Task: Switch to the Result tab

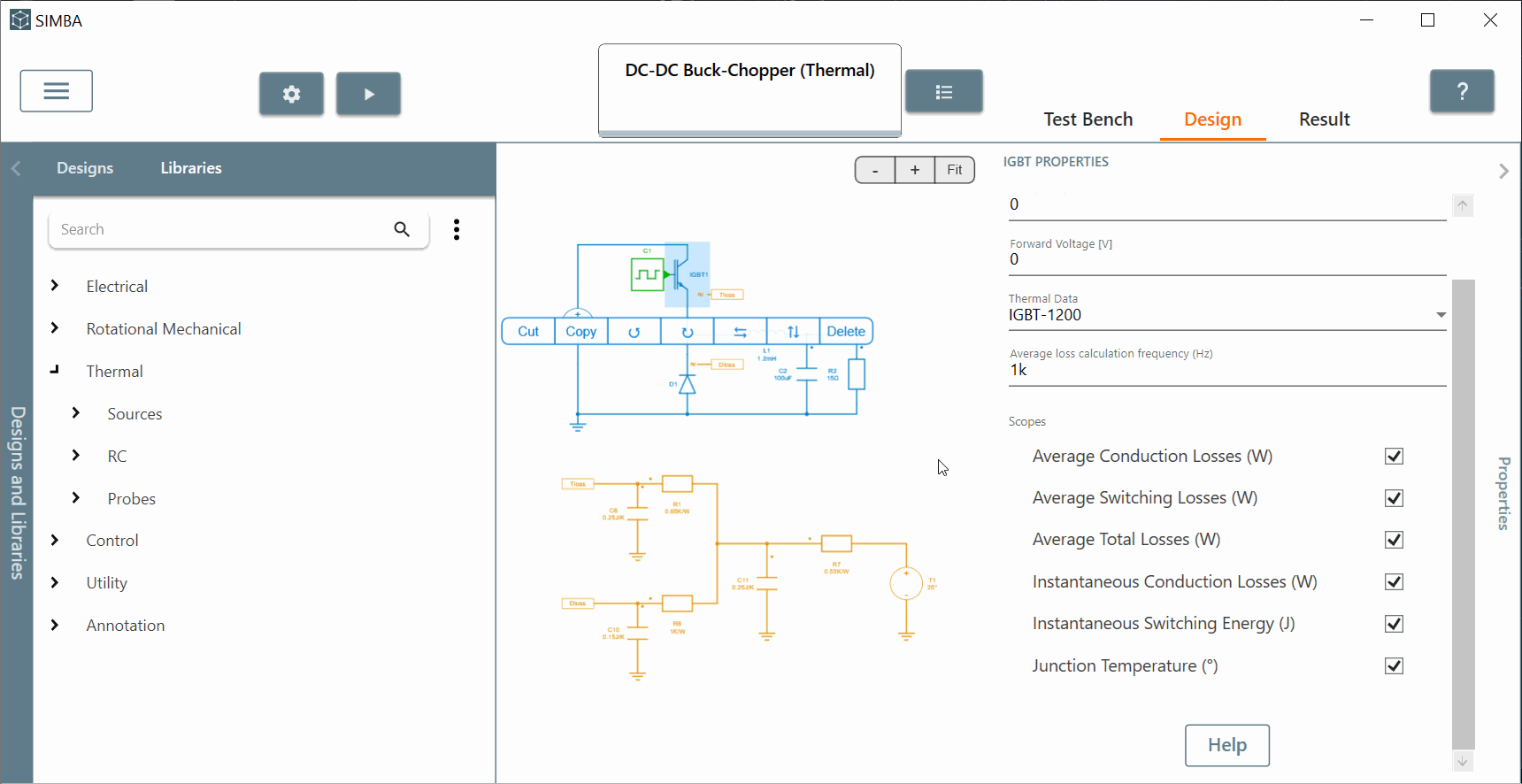Action: pyautogui.click(x=1324, y=119)
